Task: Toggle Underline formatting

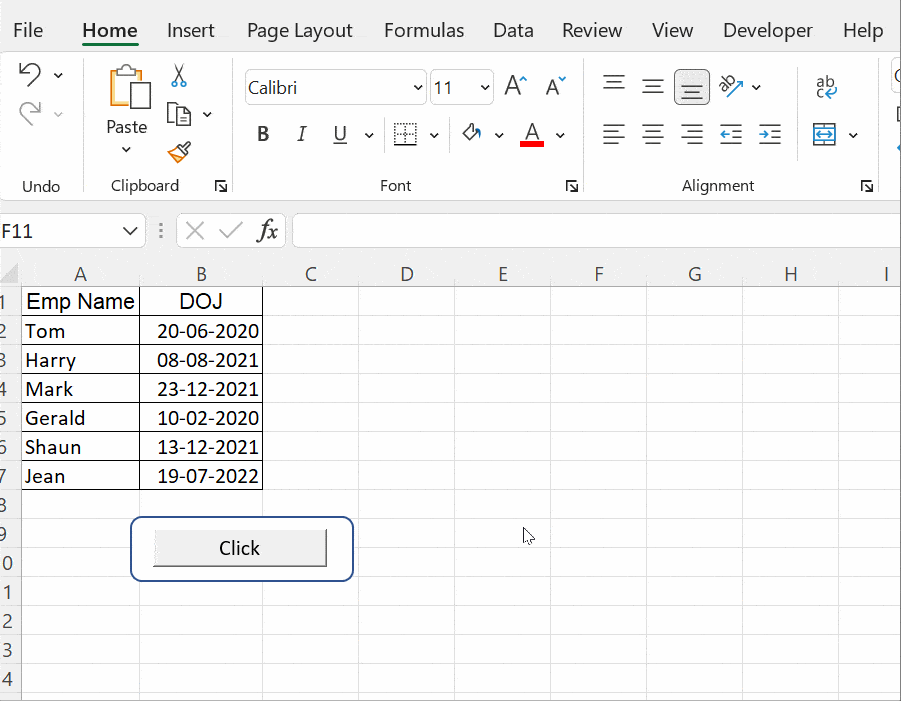Action: pos(340,134)
